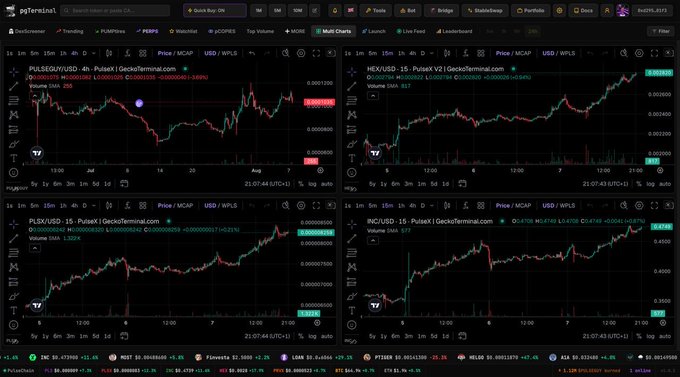The image size is (680, 377).
Task: Take snapshot of INC chart
Action: (669, 206)
